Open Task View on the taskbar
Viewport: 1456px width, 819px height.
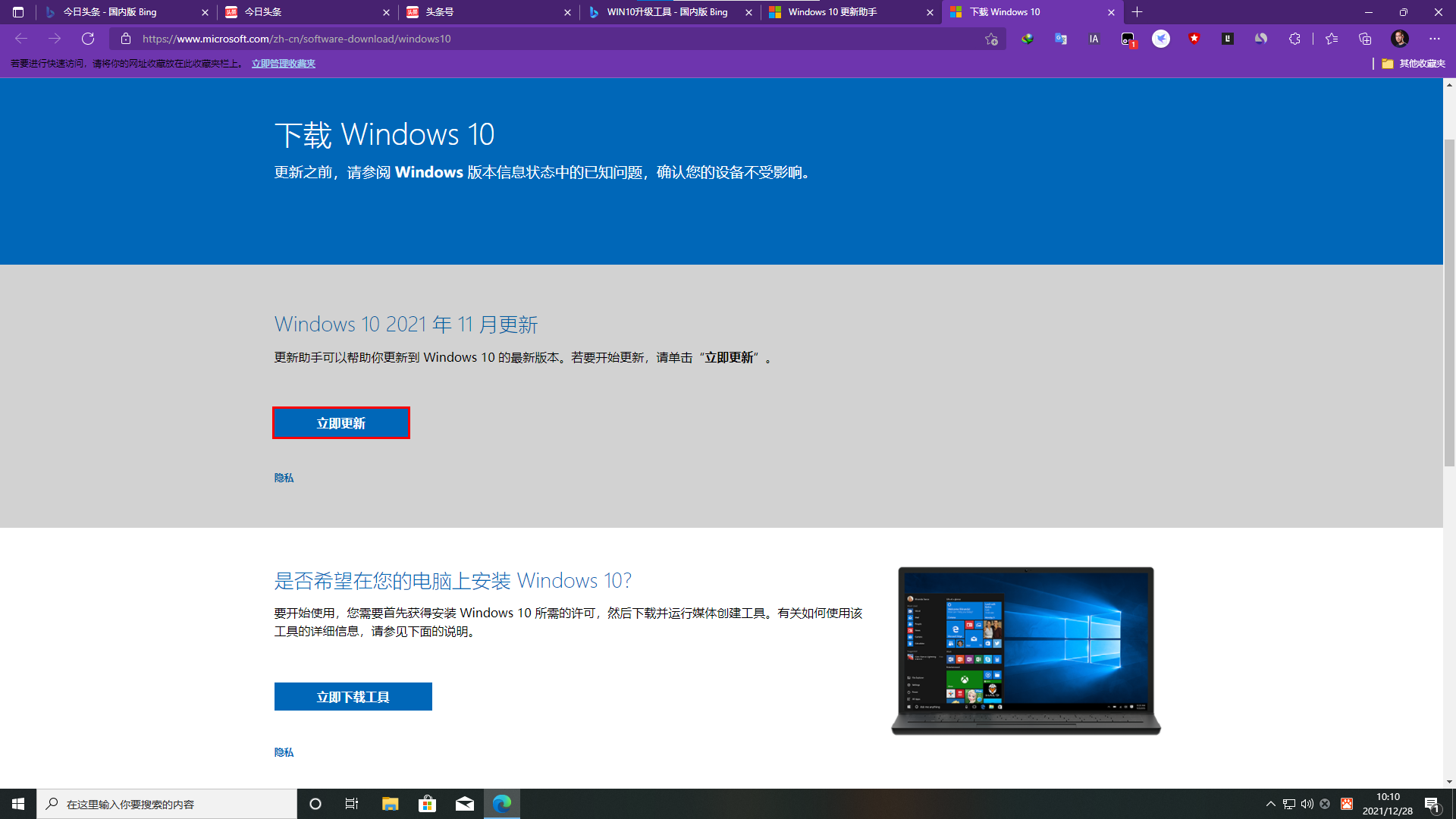tap(352, 804)
